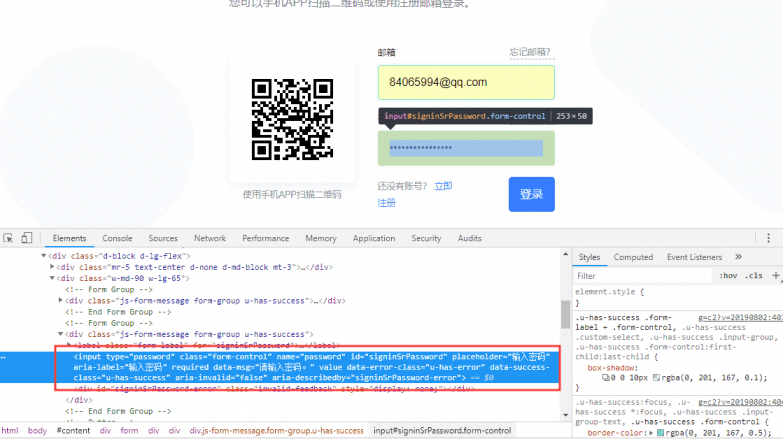Open the Network tab
Viewport: 783px width, 439px height.
210,238
